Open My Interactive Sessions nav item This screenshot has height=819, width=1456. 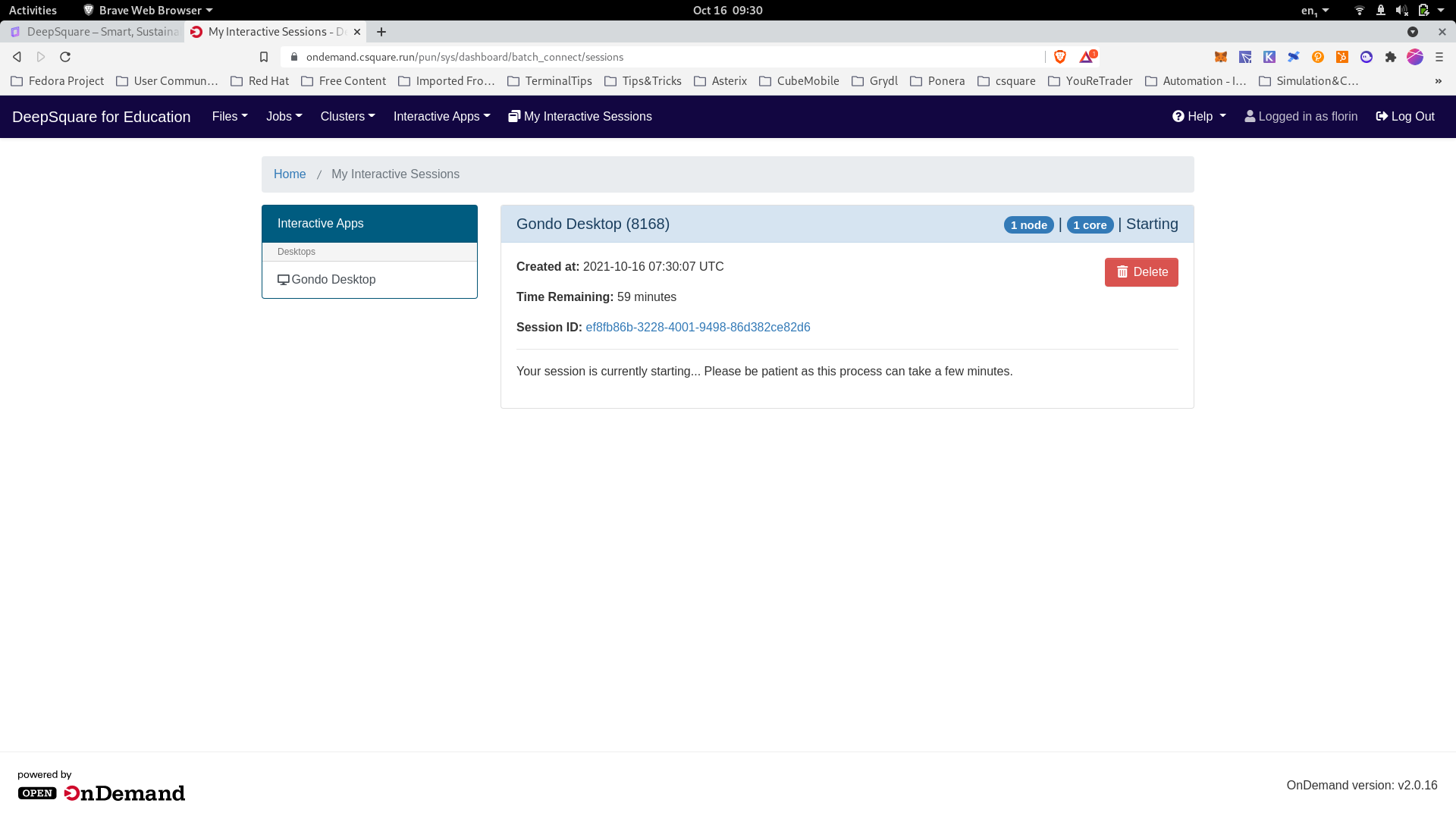point(580,117)
